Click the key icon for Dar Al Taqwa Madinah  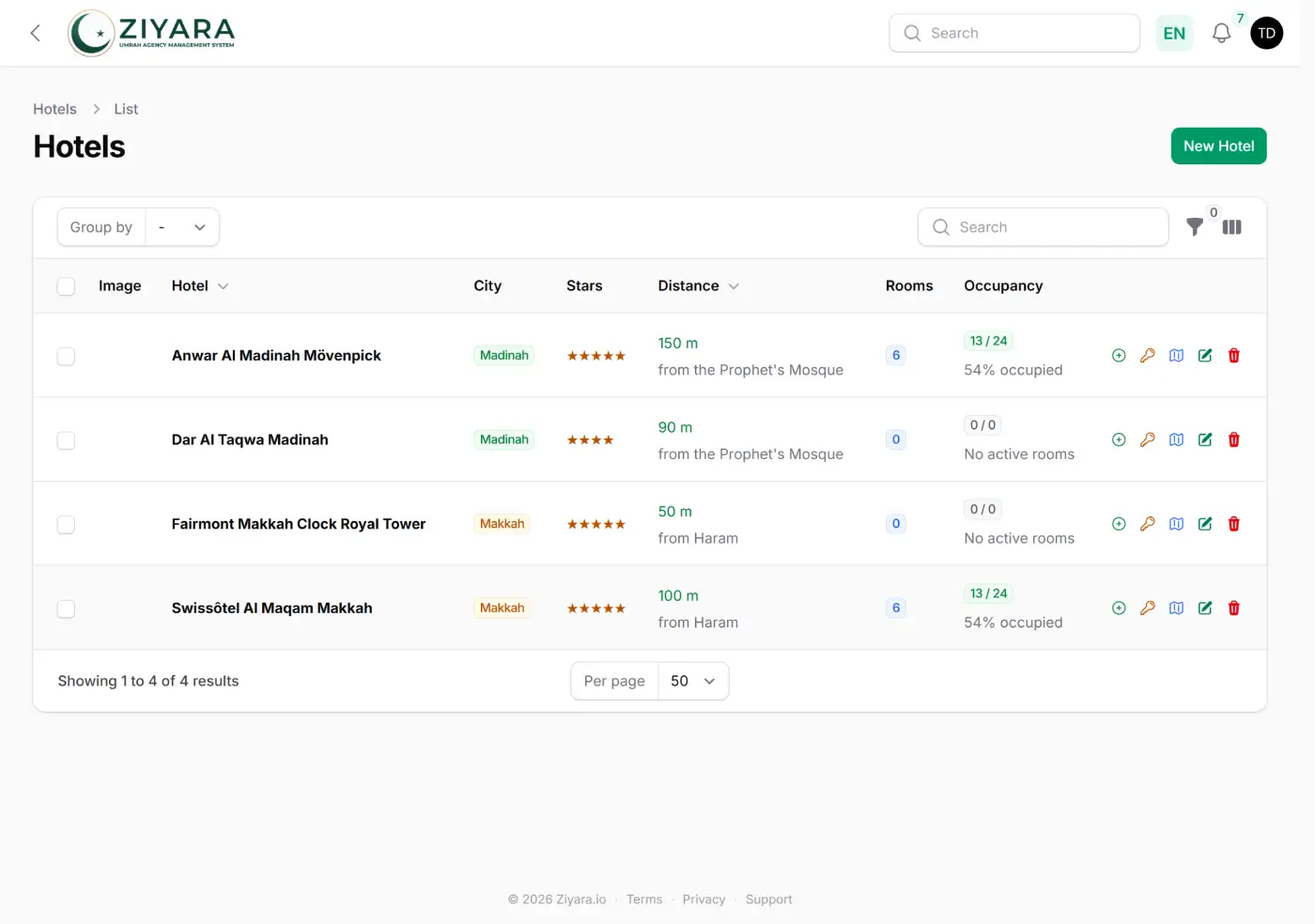(1148, 439)
